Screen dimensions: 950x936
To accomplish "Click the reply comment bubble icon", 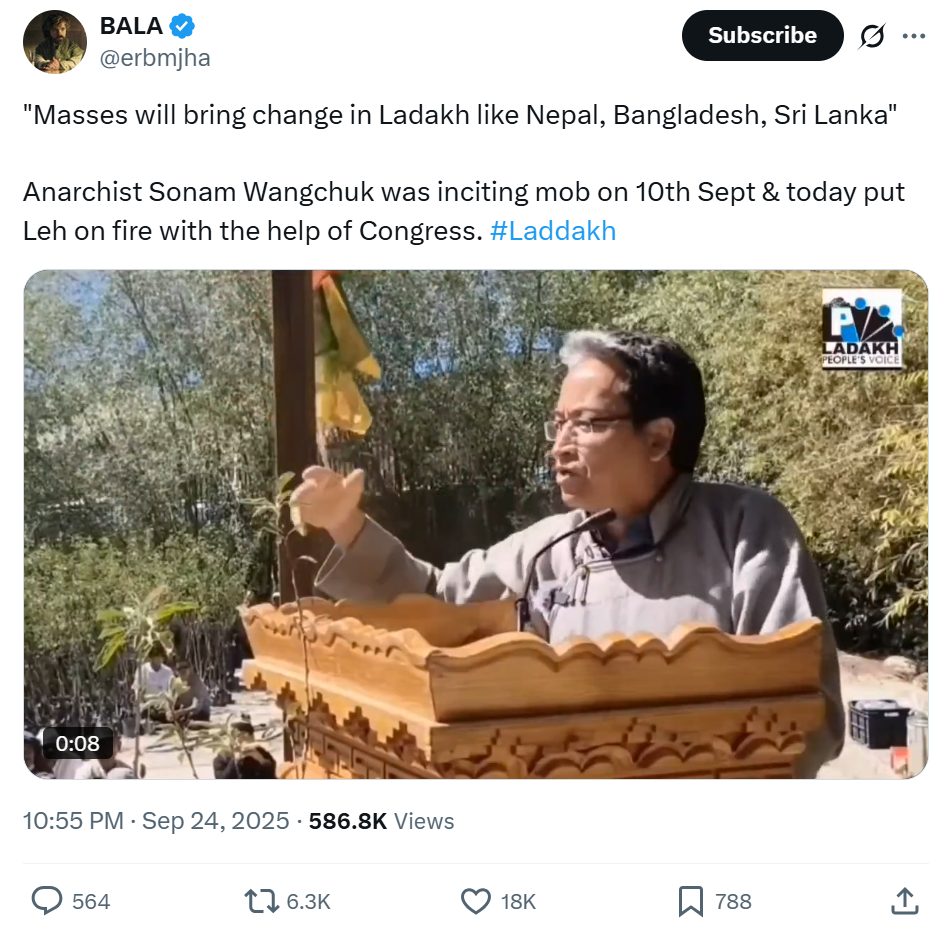I will coord(47,901).
